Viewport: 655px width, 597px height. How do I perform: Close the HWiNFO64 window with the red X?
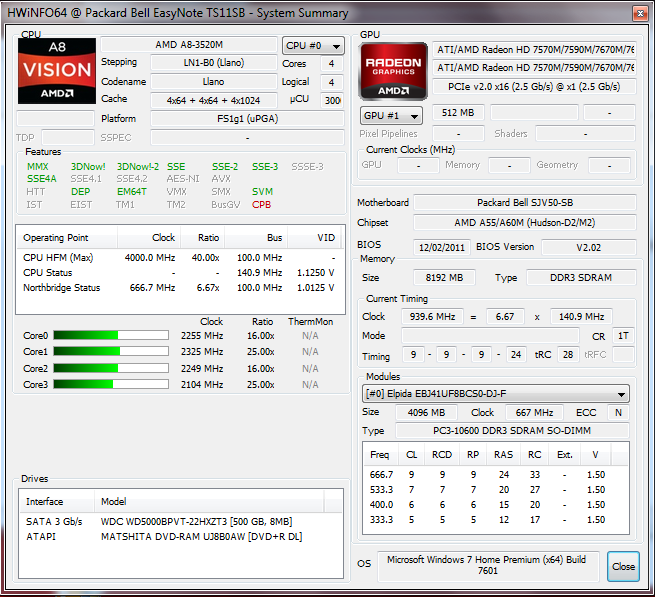pyautogui.click(x=640, y=13)
